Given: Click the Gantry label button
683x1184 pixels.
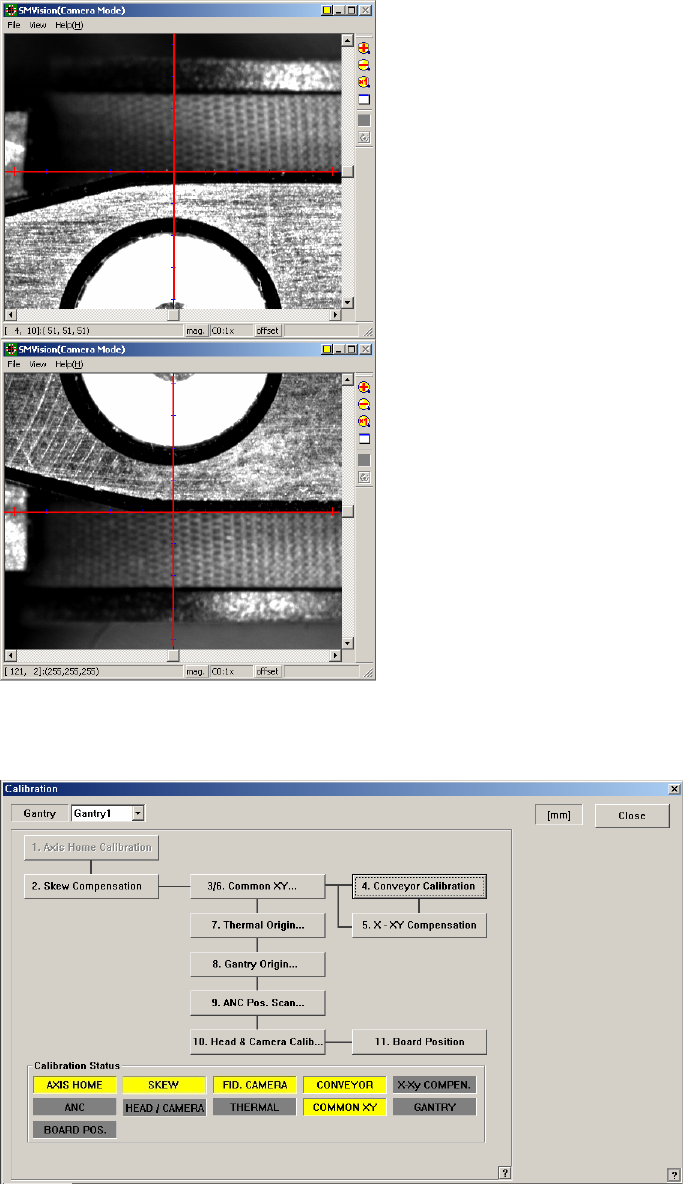Looking at the screenshot, I should pos(39,813).
